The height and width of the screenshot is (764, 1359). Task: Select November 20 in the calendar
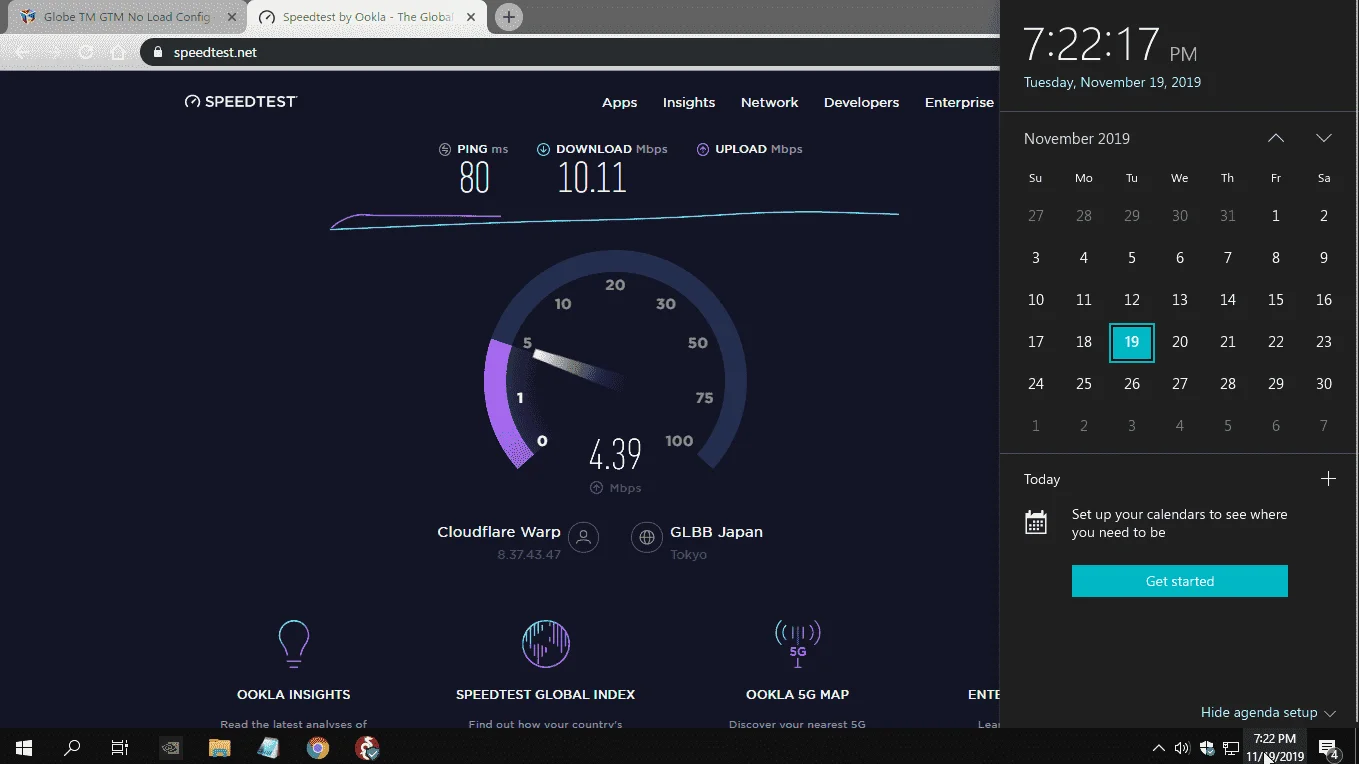click(1180, 342)
